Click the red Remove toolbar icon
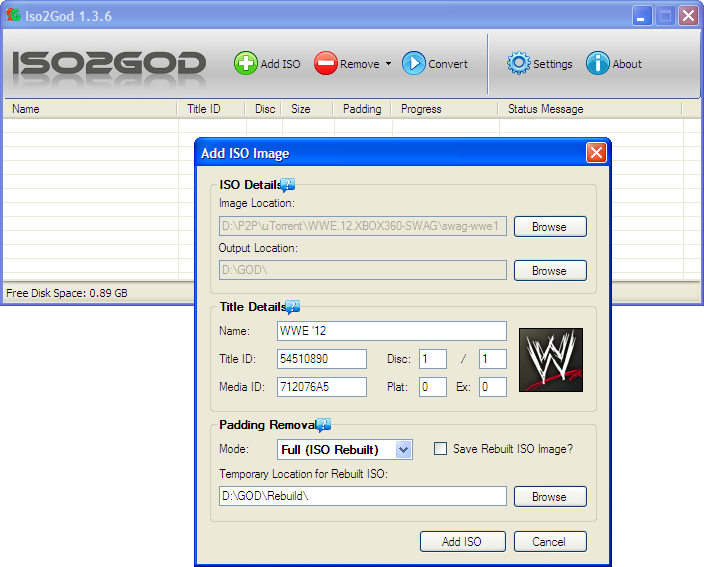The height and width of the screenshot is (567, 704). point(325,64)
